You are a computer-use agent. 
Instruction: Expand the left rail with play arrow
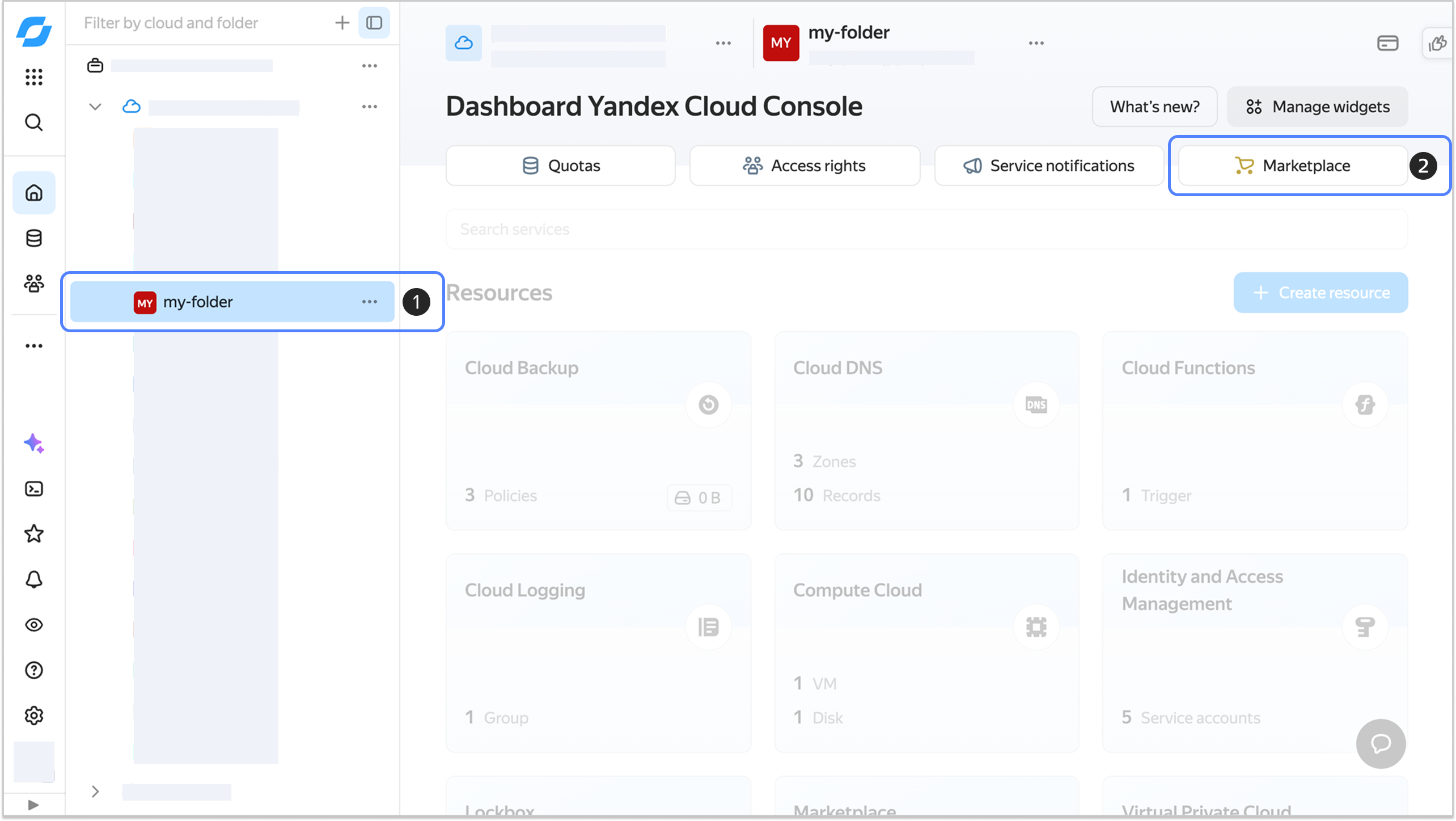(x=33, y=805)
